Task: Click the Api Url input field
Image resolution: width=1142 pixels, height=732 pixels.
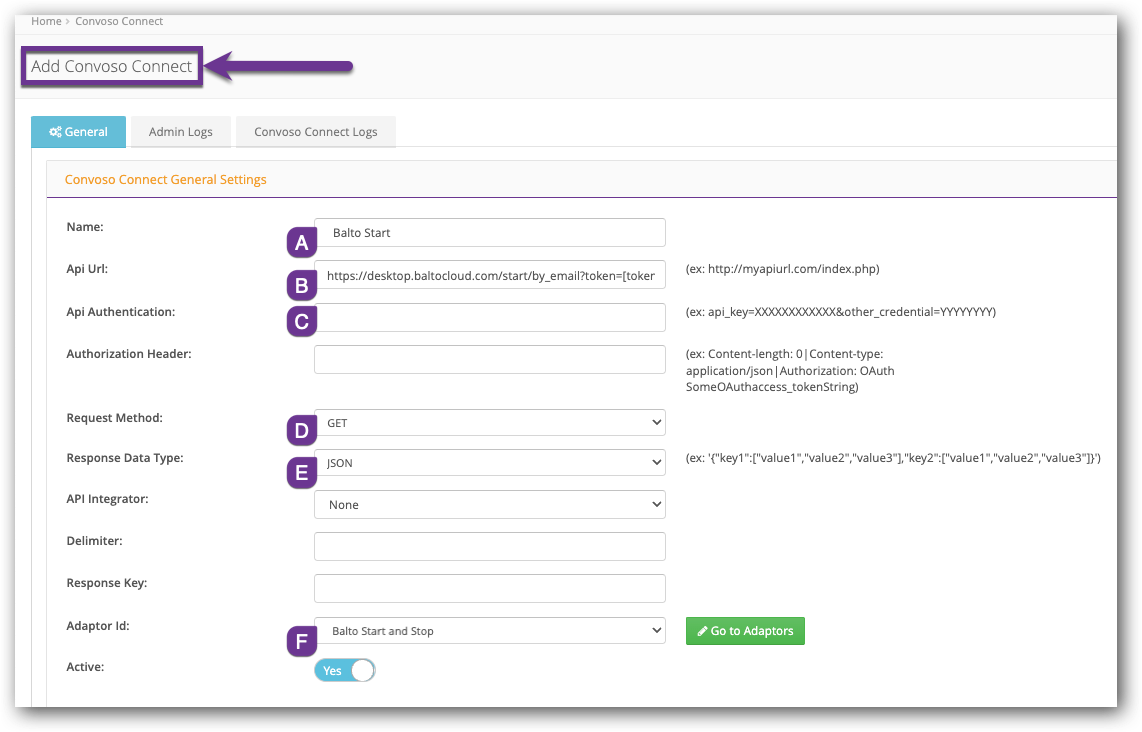Action: point(489,275)
